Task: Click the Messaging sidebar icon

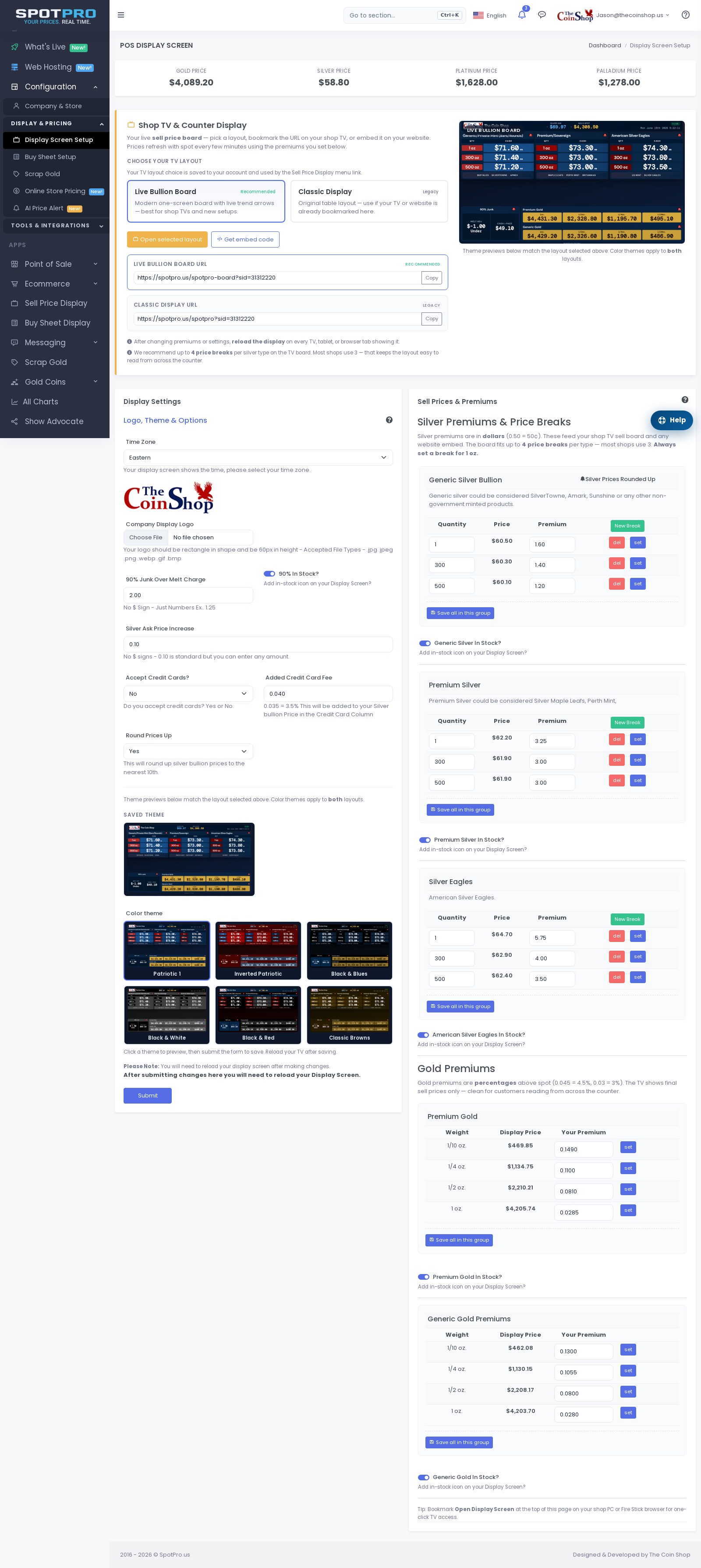Action: click(x=14, y=343)
